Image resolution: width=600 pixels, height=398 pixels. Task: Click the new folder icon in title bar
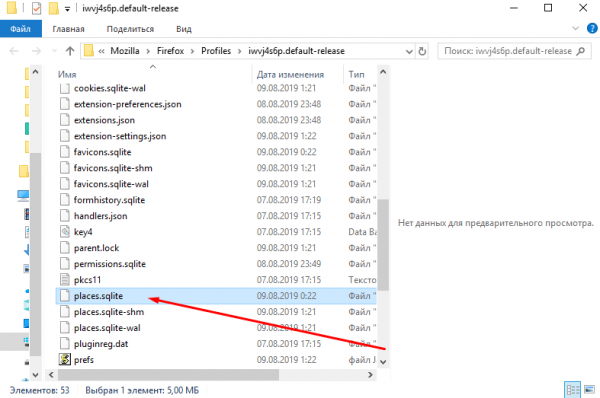click(x=54, y=8)
